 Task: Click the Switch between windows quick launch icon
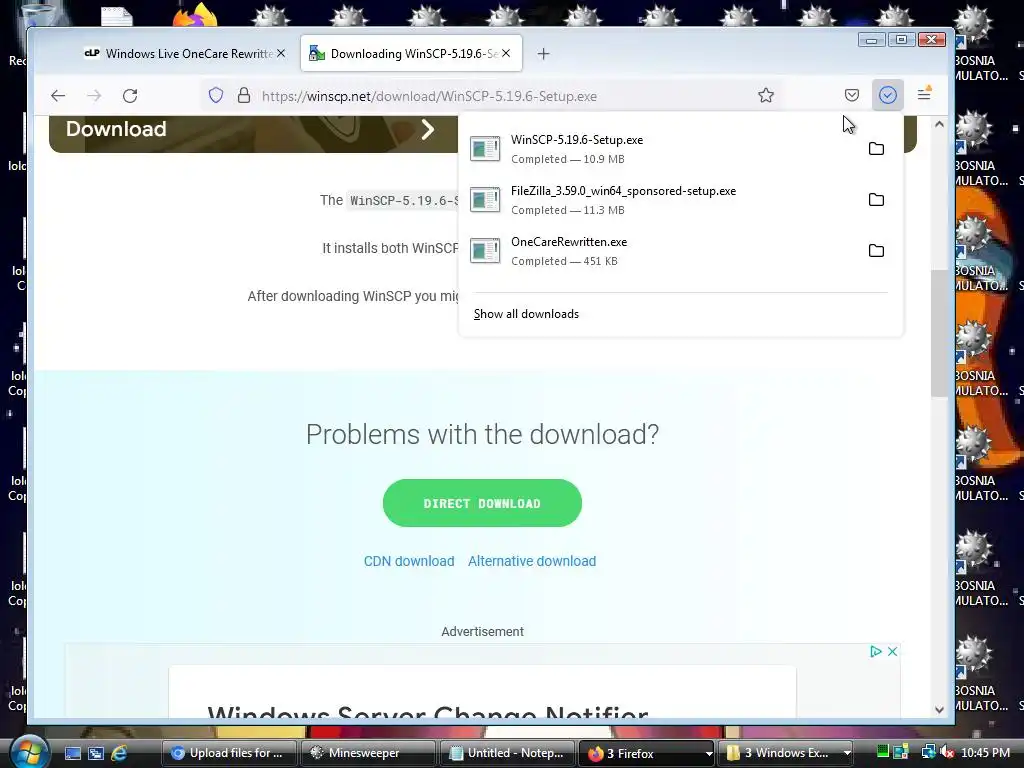pyautogui.click(x=95, y=753)
